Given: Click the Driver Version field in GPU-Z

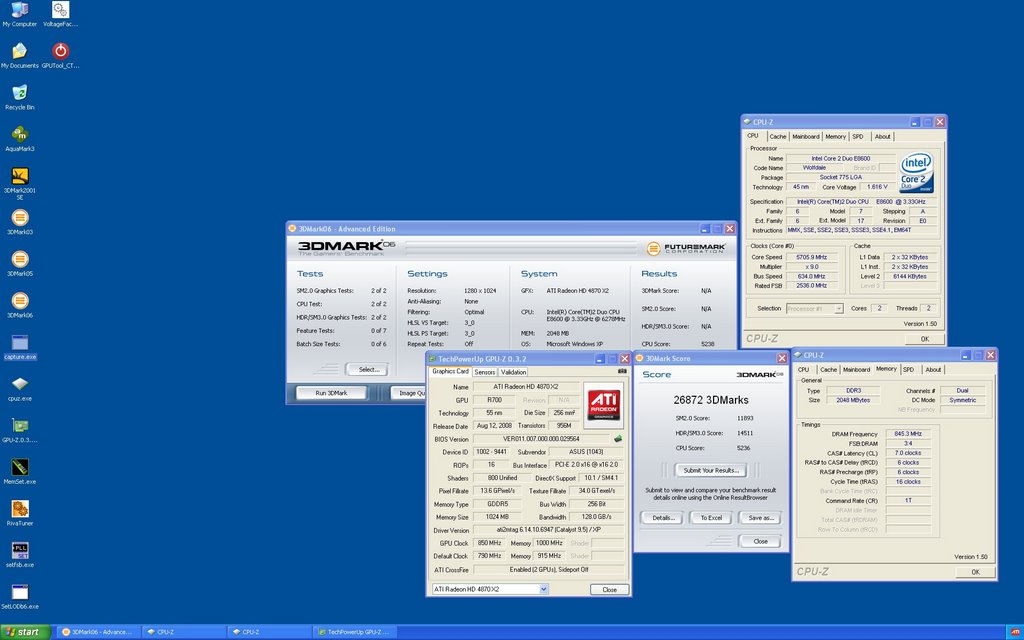Looking at the screenshot, I should point(548,530).
